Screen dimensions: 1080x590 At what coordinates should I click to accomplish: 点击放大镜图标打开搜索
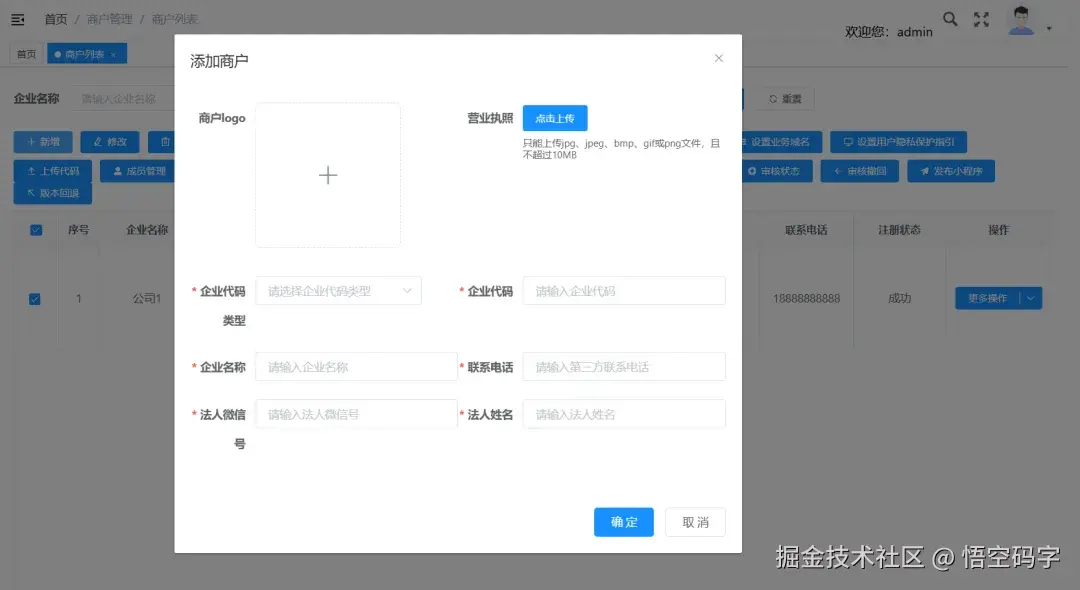(949, 18)
